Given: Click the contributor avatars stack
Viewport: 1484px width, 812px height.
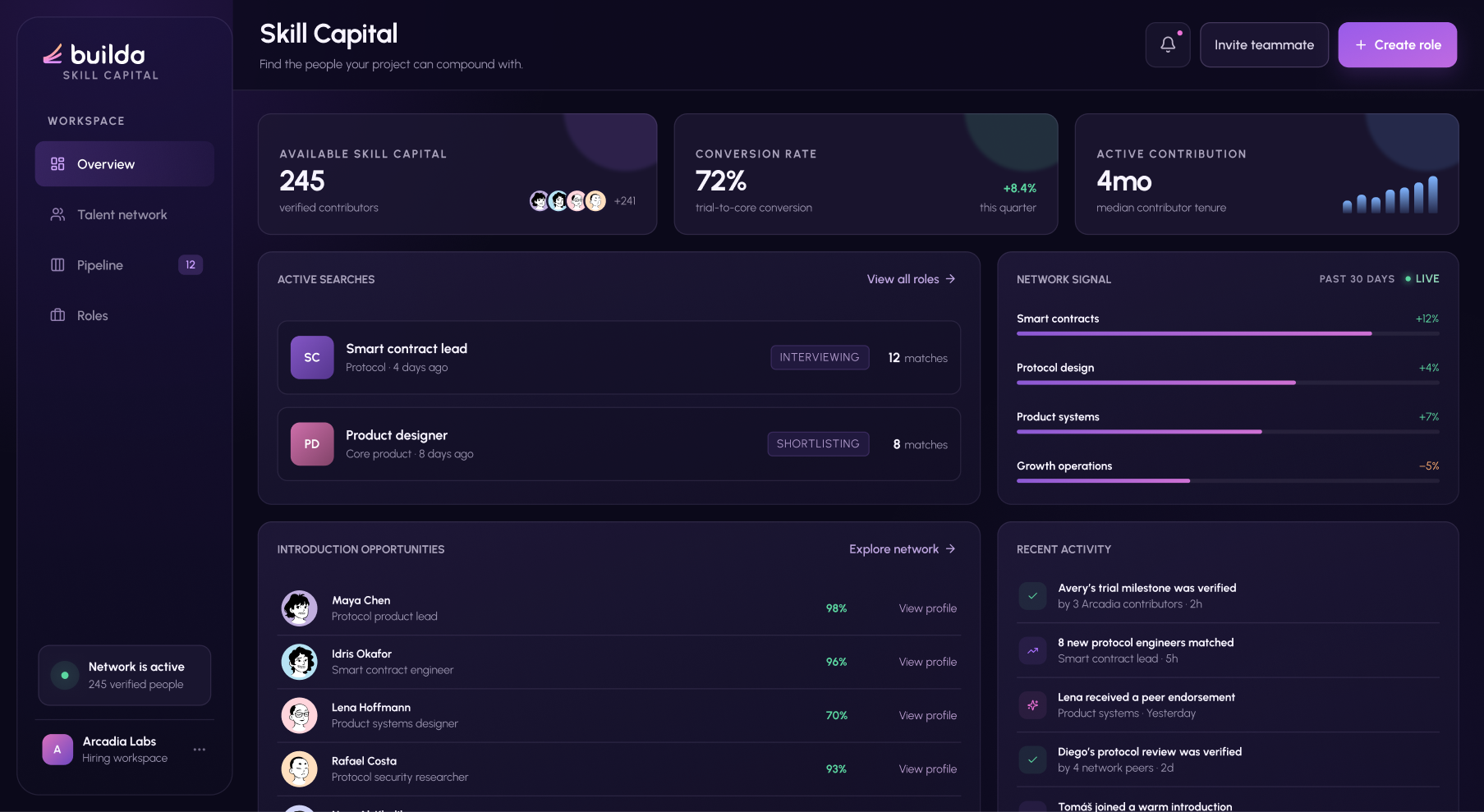Looking at the screenshot, I should 567,200.
